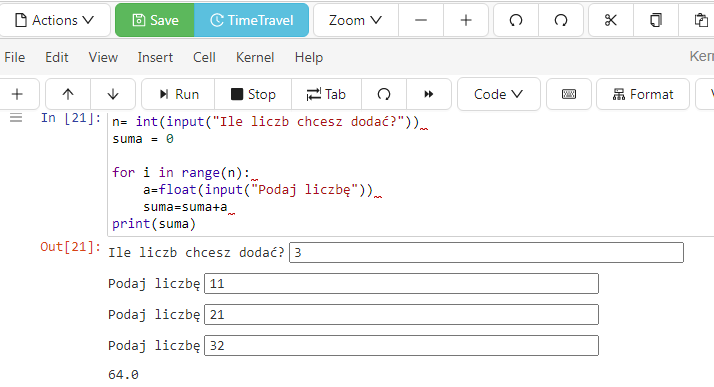This screenshot has height=387, width=714.
Task: Move cell down with the down arrow
Action: click(x=113, y=94)
